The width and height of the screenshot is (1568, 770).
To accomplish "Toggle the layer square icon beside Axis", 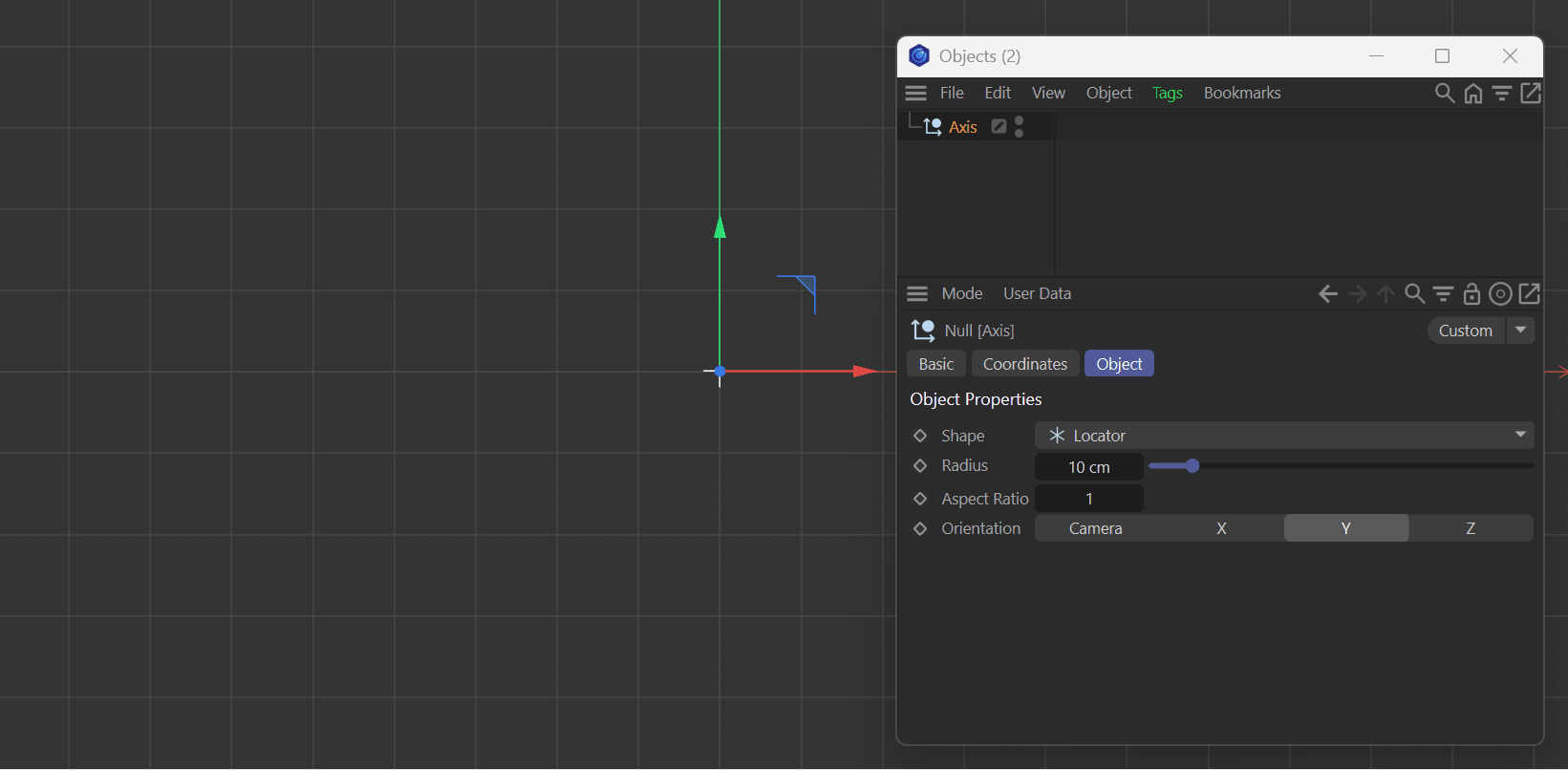I will click(999, 126).
